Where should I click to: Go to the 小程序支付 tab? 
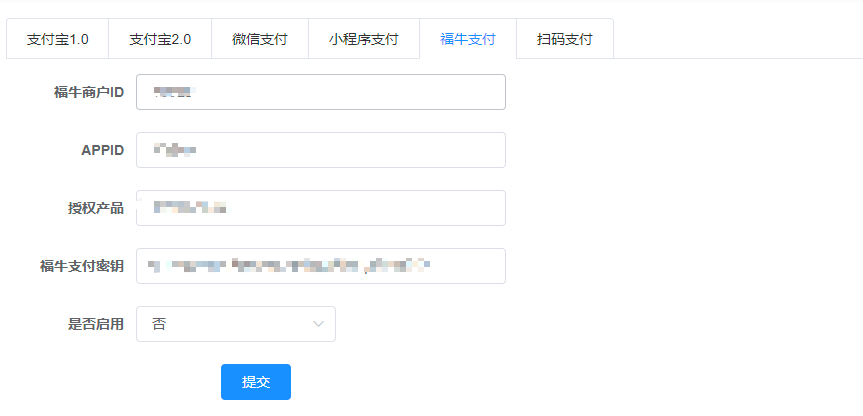point(364,40)
